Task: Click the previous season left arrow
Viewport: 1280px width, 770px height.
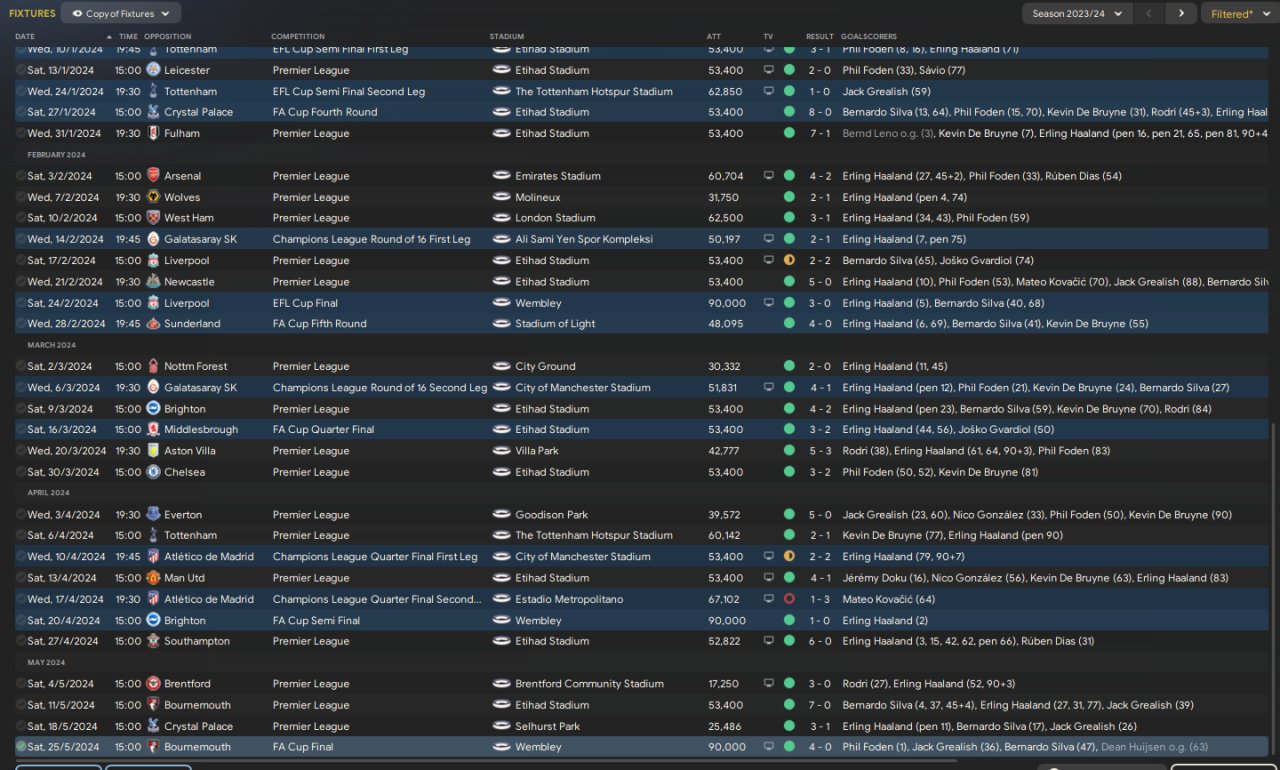Action: [x=1149, y=13]
